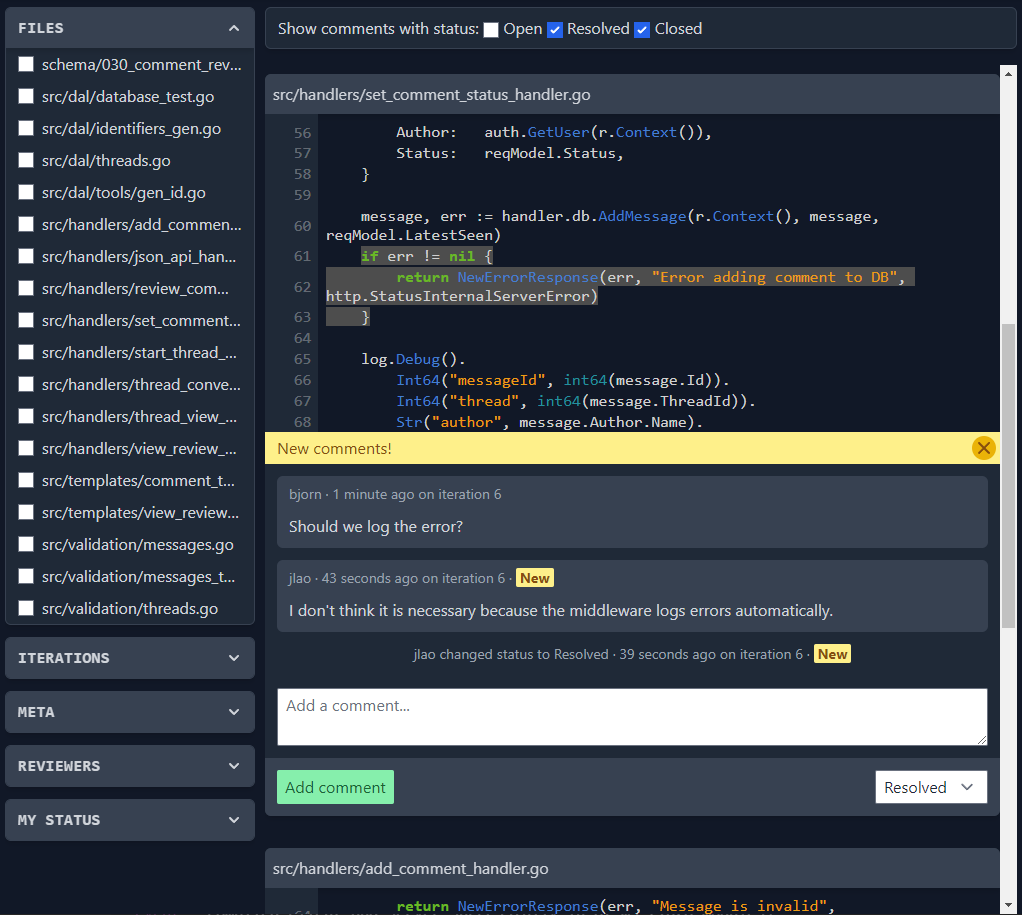The width and height of the screenshot is (1022, 915).
Task: Expand the REVIEWERS section
Action: coord(129,766)
